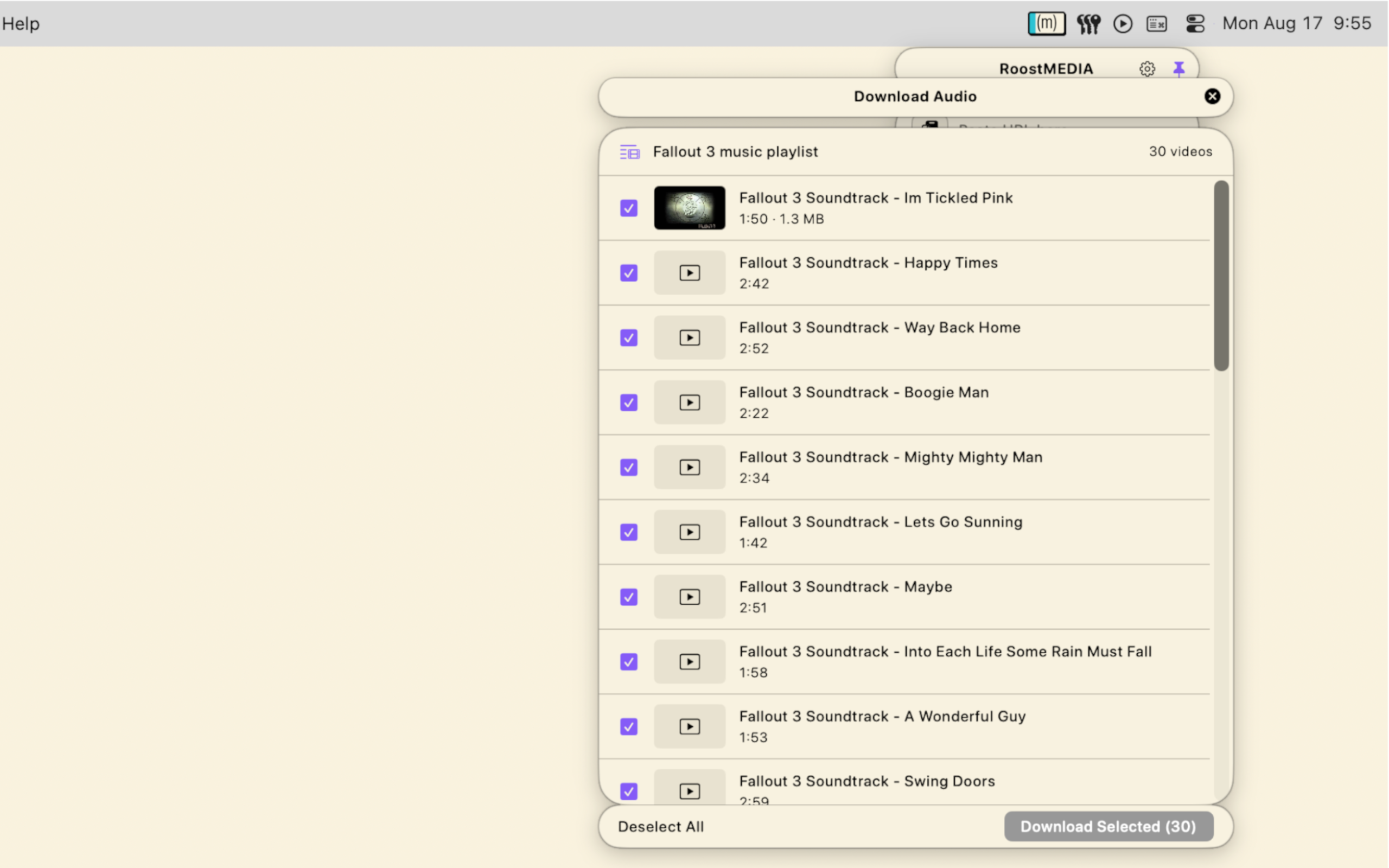The width and height of the screenshot is (1389, 868).
Task: Click the playlist icon beside Fallout 3 music playlist
Action: coord(629,152)
